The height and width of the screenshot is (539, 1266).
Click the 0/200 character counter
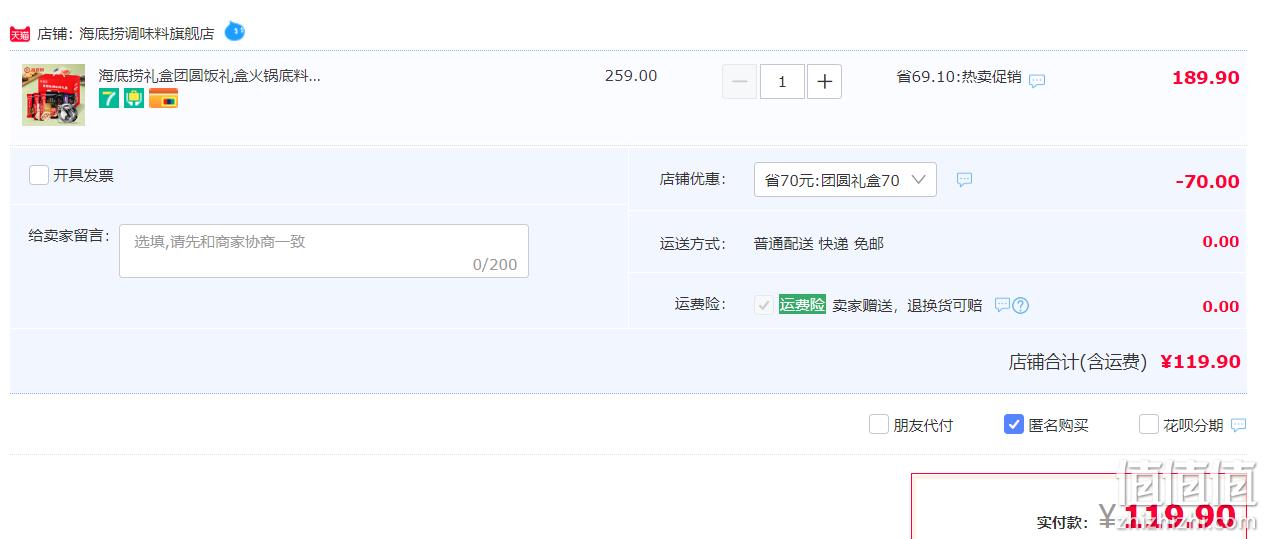click(x=495, y=265)
